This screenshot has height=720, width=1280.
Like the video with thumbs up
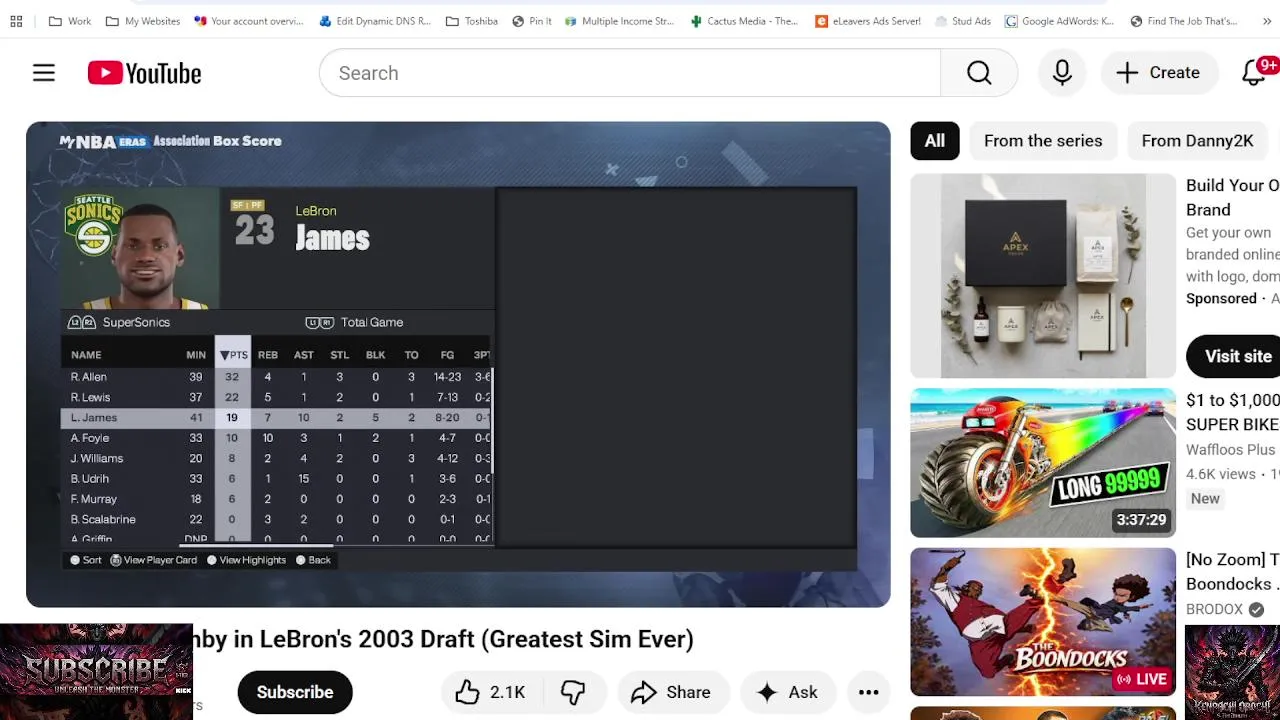[490, 692]
